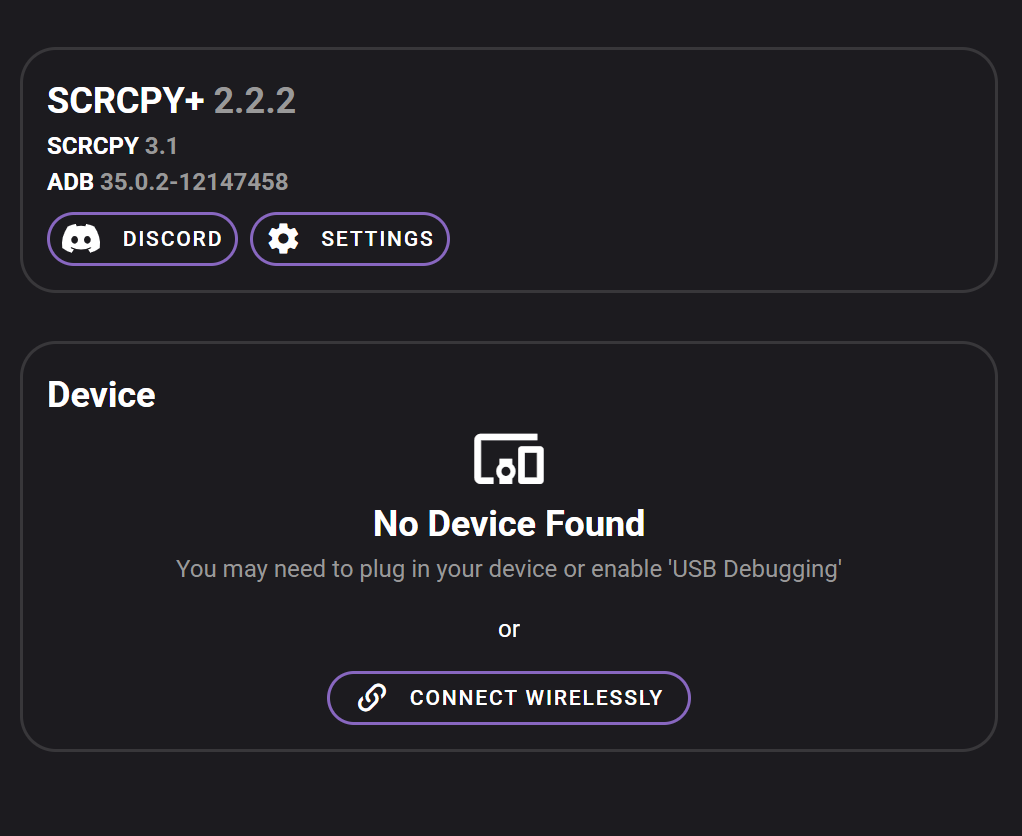This screenshot has width=1022, height=836.
Task: Open the Discord button label
Action: tap(172, 239)
